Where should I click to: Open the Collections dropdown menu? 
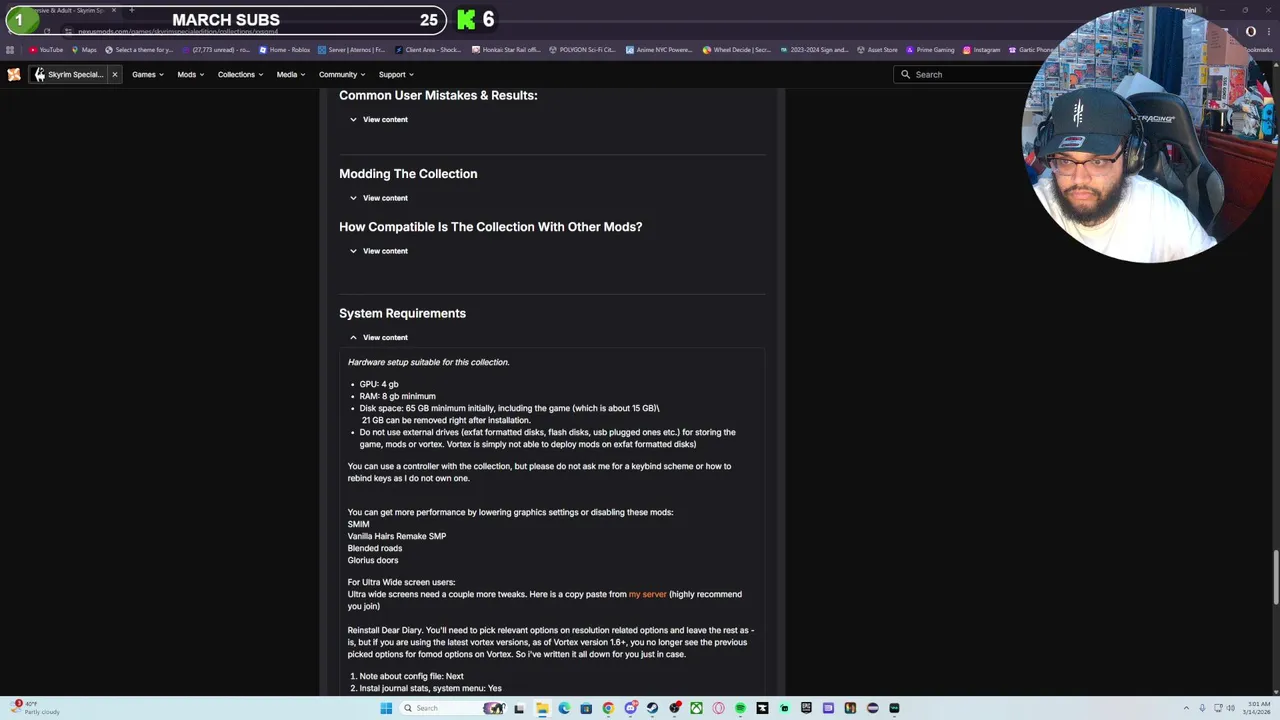click(x=240, y=74)
